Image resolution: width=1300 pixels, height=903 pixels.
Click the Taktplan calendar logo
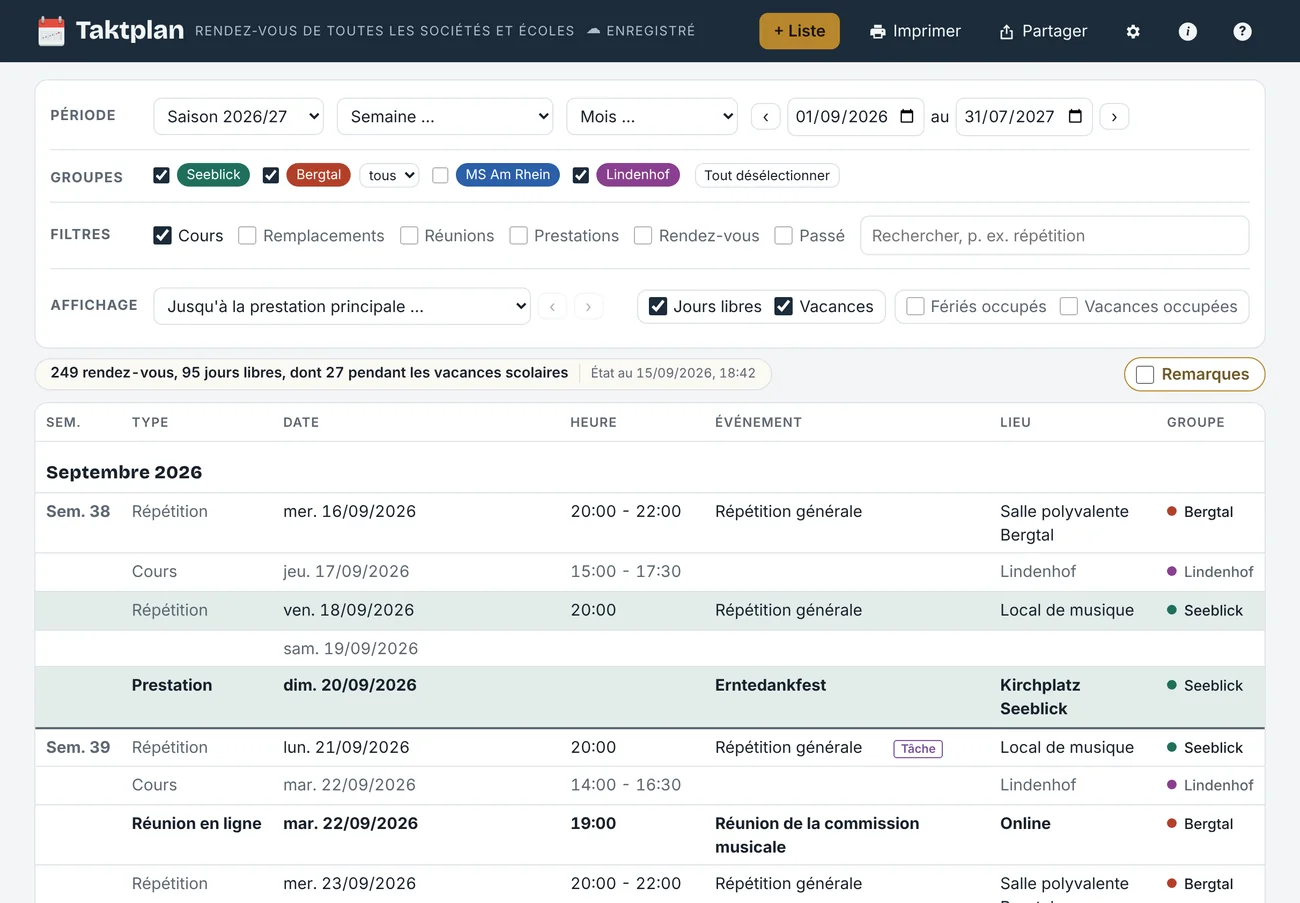[51, 31]
